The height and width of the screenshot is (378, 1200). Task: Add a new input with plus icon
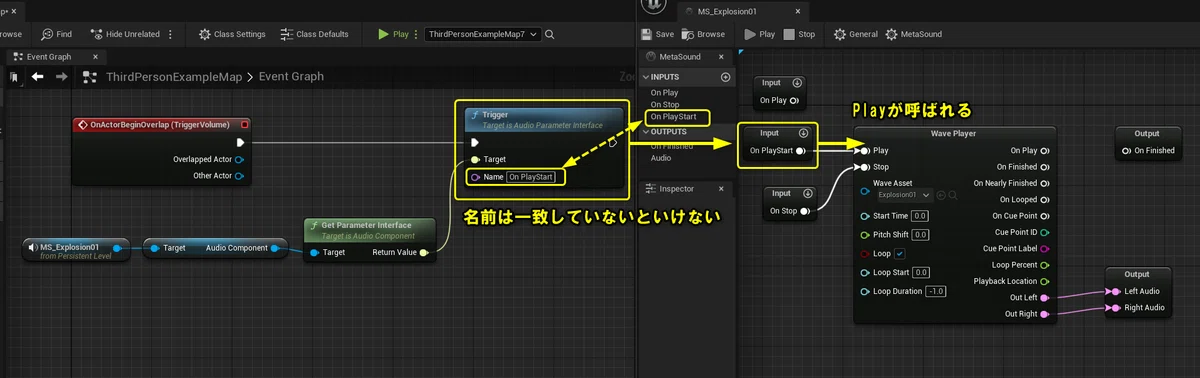(725, 77)
